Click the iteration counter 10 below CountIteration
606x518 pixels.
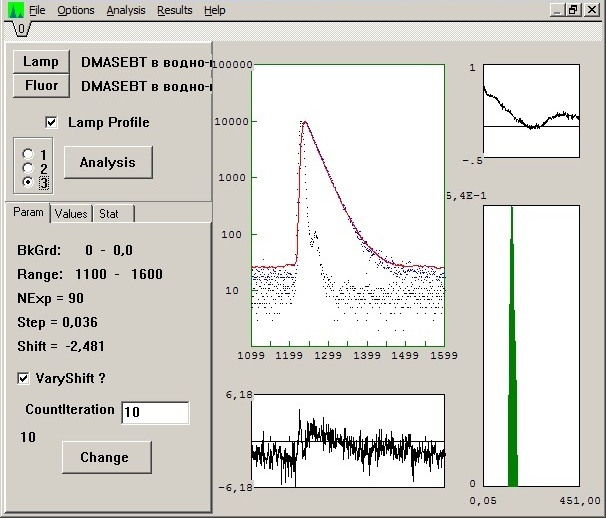(x=28, y=438)
